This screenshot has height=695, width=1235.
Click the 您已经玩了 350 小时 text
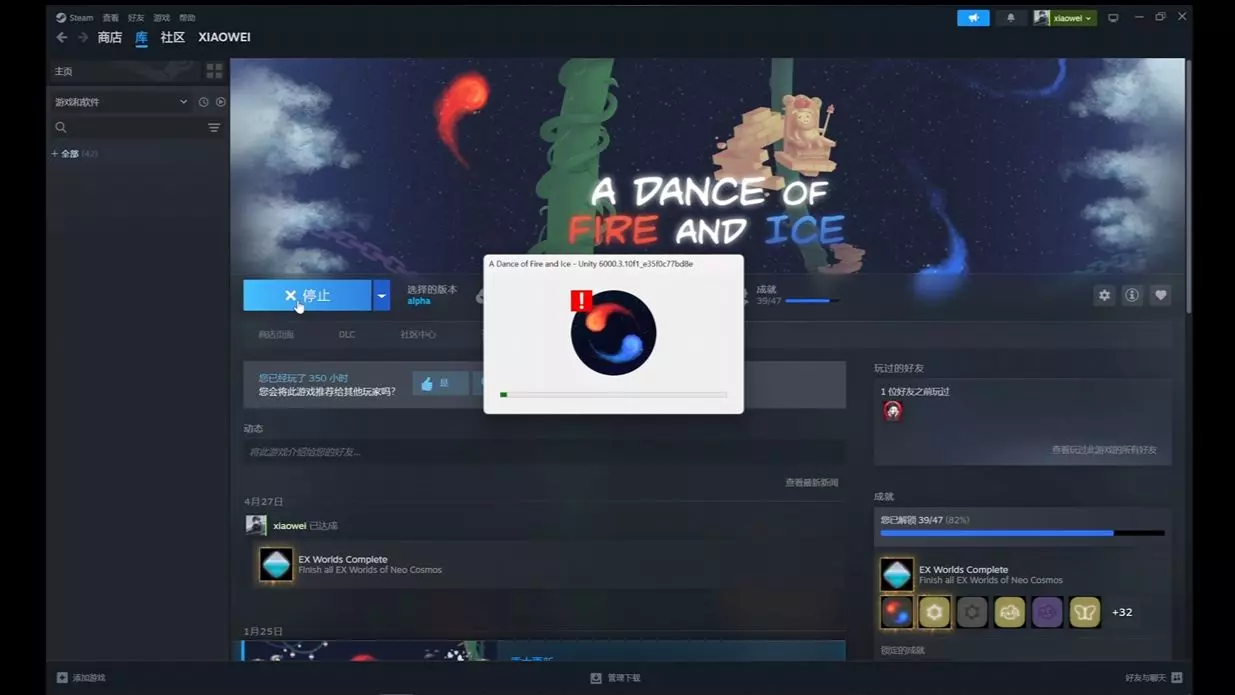[303, 378]
